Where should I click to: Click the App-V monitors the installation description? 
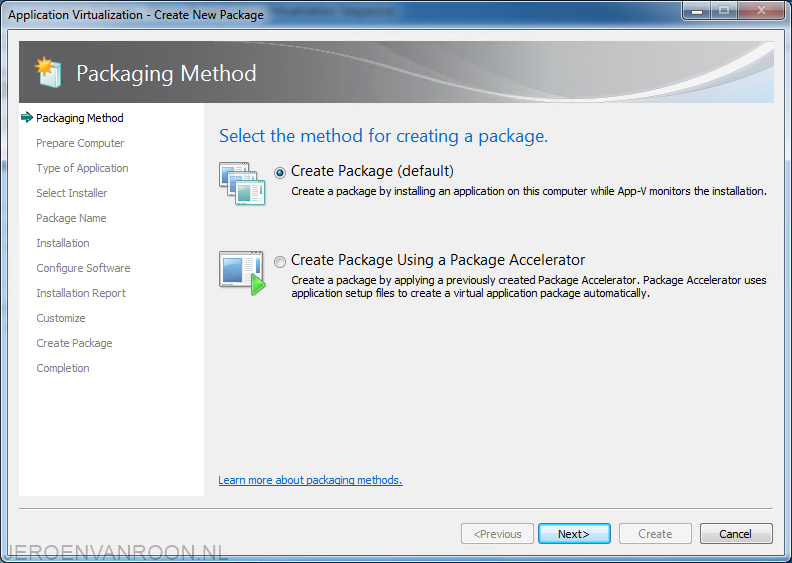coord(529,191)
